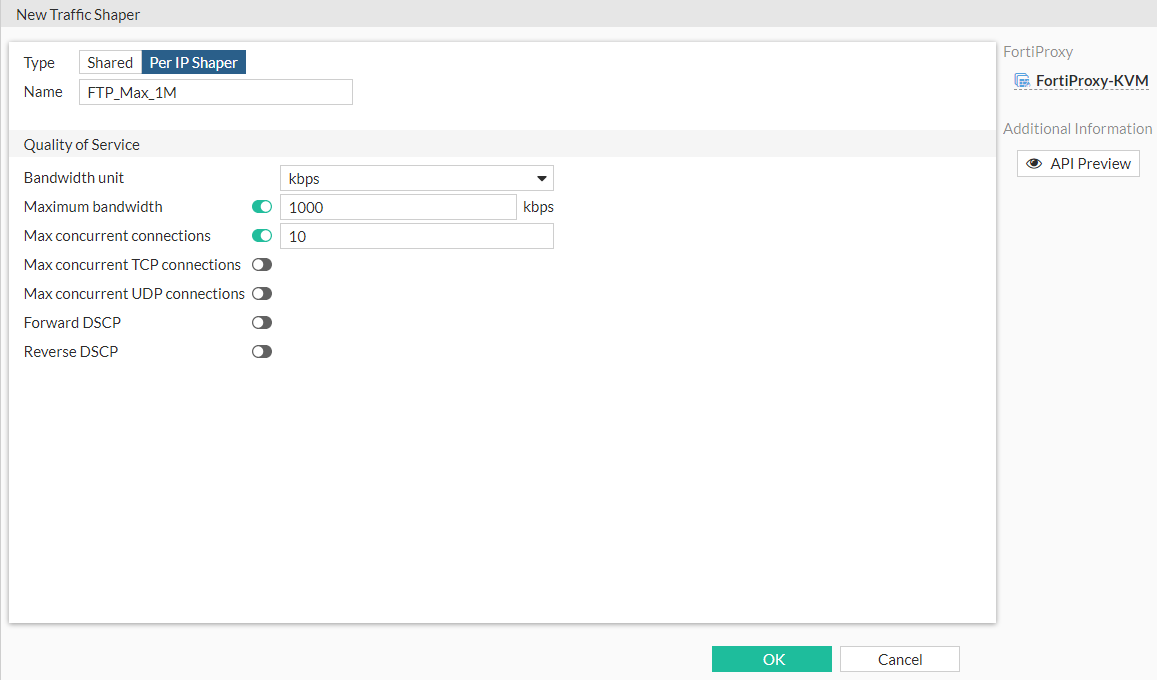1157x680 pixels.
Task: Select the Per IP Shaper type
Action: pyautogui.click(x=193, y=61)
